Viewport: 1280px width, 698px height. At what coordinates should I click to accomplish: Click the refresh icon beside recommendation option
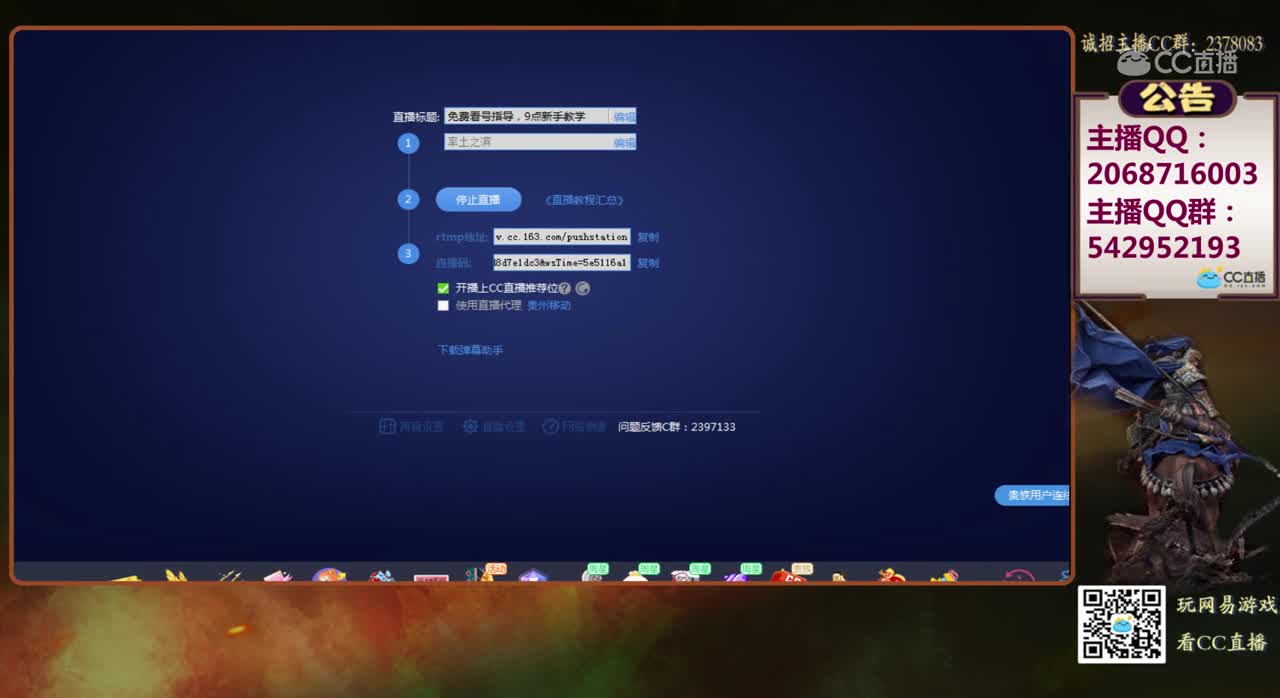tap(583, 288)
